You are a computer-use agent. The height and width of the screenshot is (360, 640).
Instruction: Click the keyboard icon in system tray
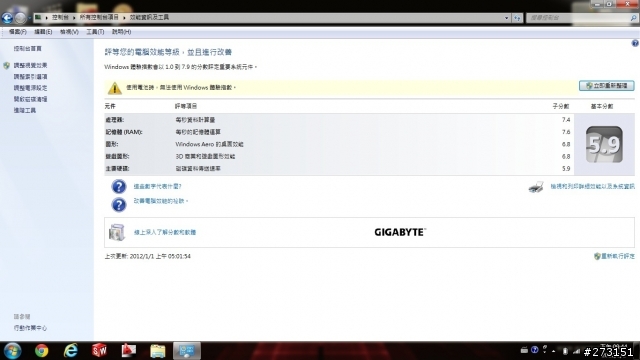[x=524, y=350]
